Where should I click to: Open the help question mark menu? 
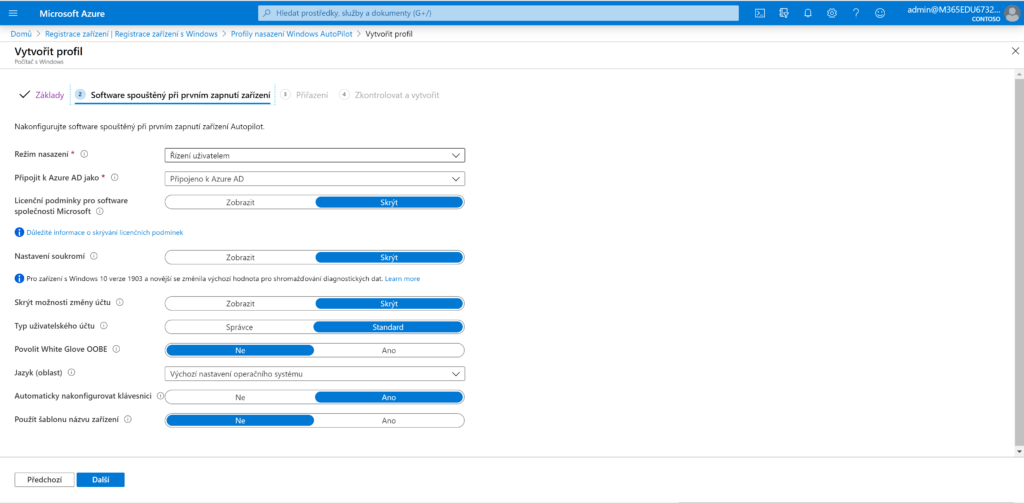856,14
